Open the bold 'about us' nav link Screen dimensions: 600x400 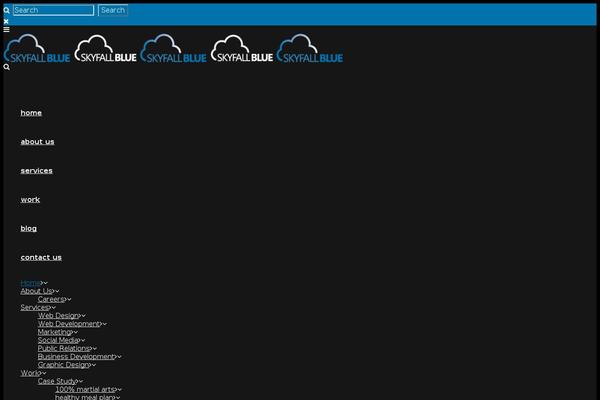[38, 142]
